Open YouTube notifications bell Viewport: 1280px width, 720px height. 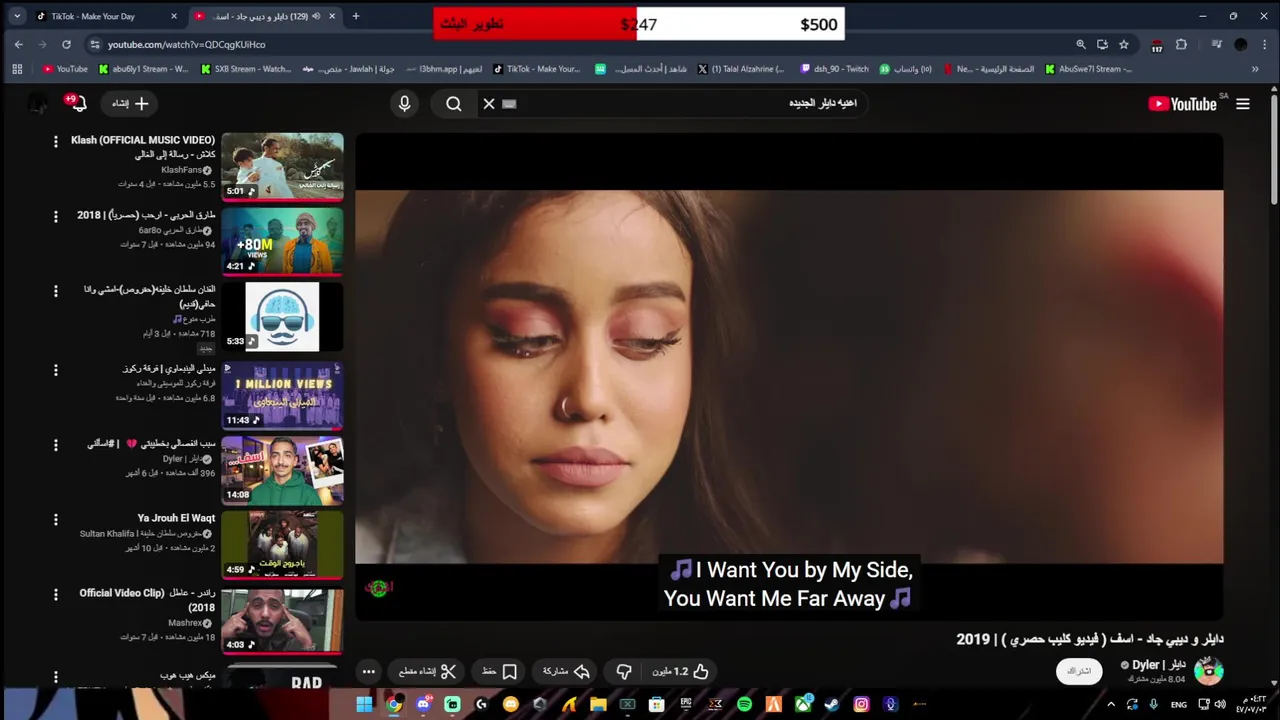click(77, 103)
